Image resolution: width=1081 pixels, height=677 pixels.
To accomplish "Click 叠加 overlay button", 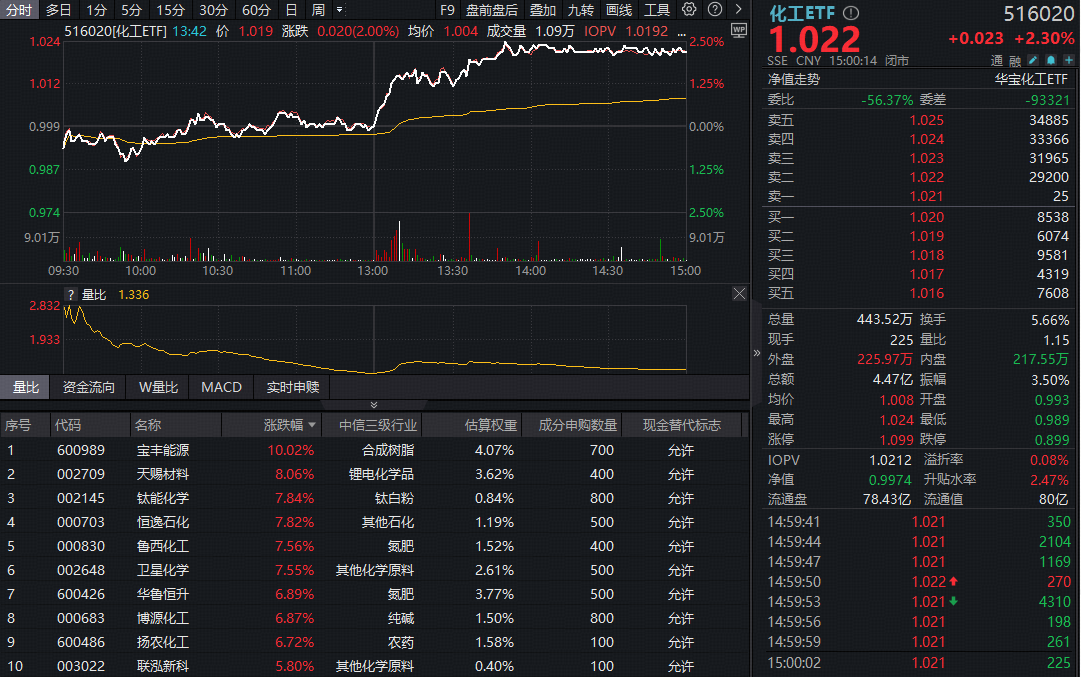I will [543, 10].
